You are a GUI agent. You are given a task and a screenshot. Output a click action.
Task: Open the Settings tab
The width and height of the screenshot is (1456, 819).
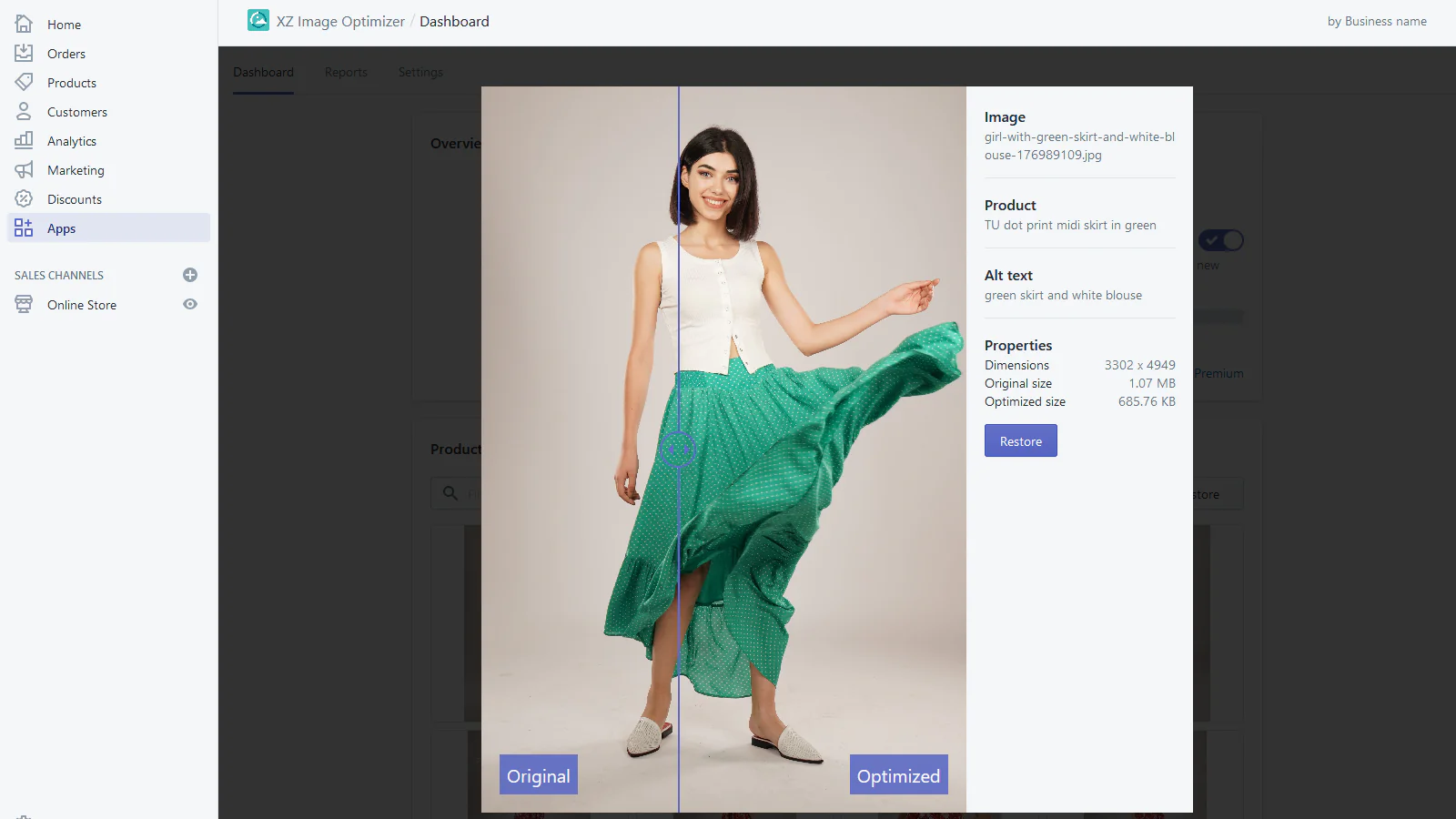coord(420,73)
